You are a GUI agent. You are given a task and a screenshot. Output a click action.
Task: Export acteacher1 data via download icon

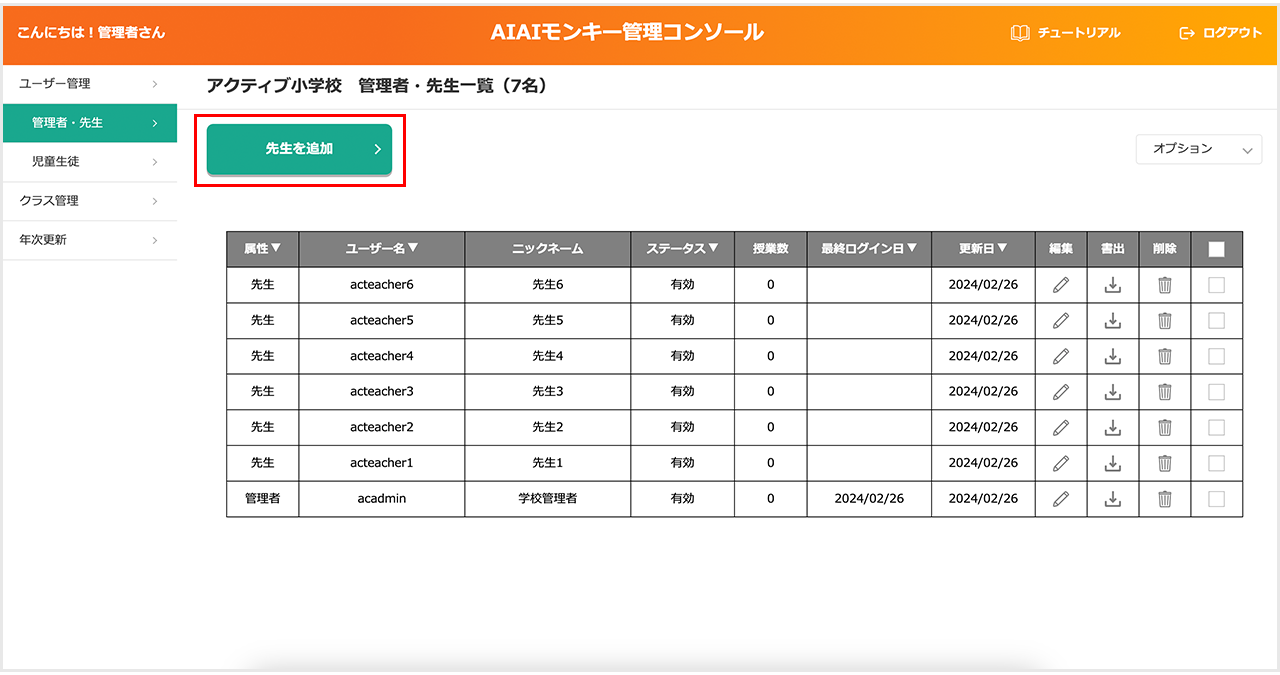[1112, 463]
